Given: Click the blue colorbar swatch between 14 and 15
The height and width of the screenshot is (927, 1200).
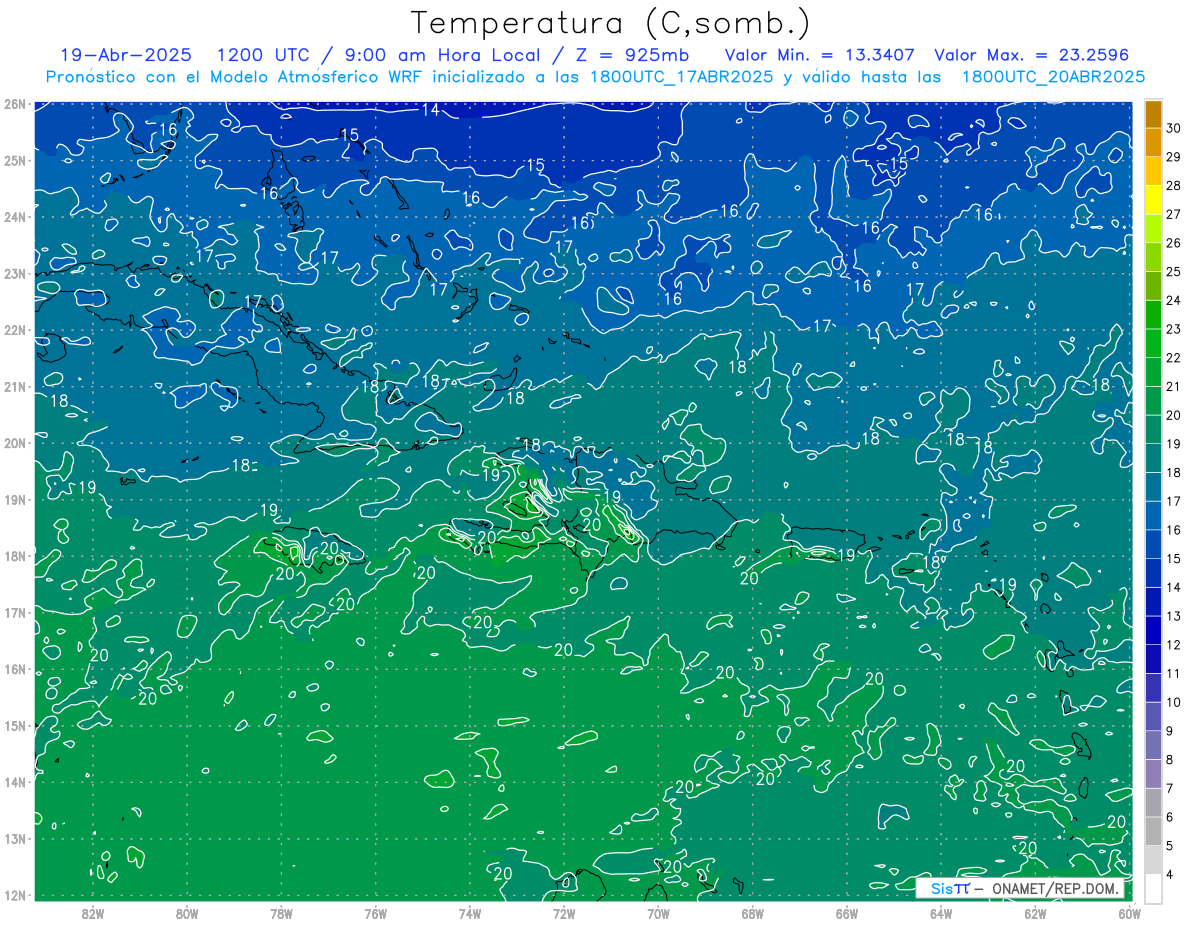Looking at the screenshot, I should 1153,573.
